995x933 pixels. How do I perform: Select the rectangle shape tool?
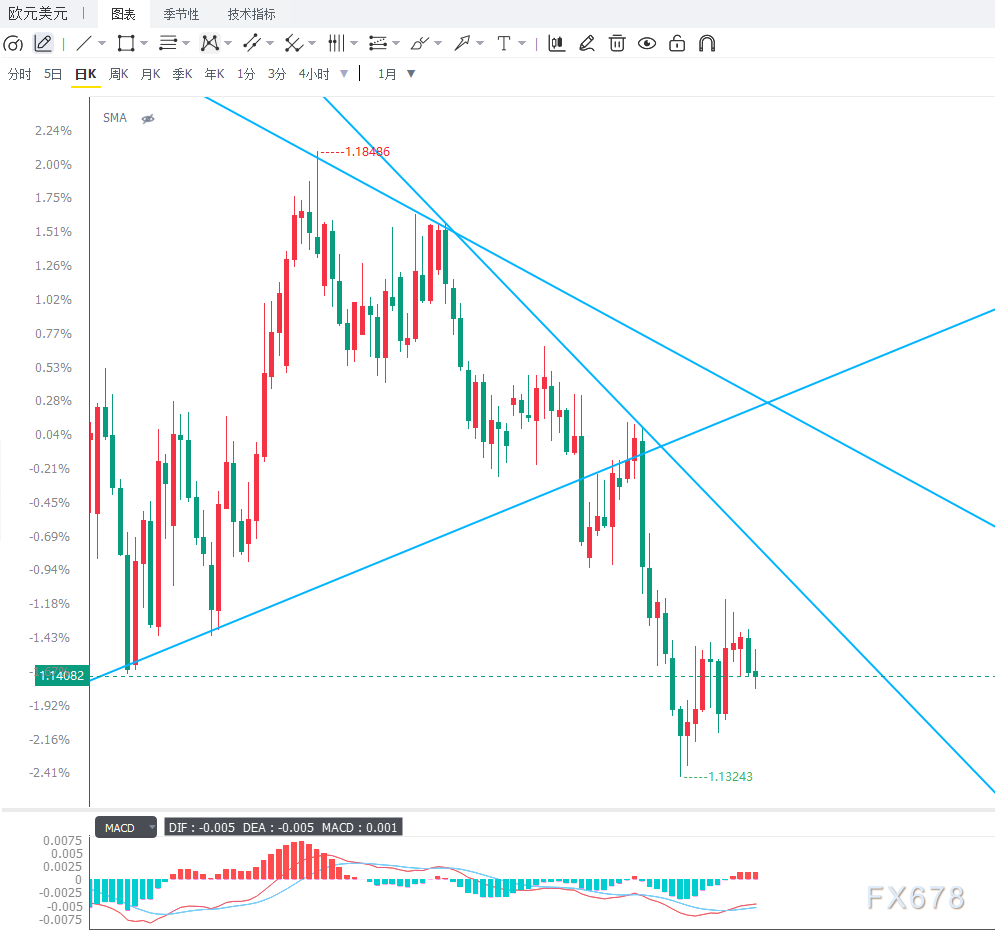(126, 43)
